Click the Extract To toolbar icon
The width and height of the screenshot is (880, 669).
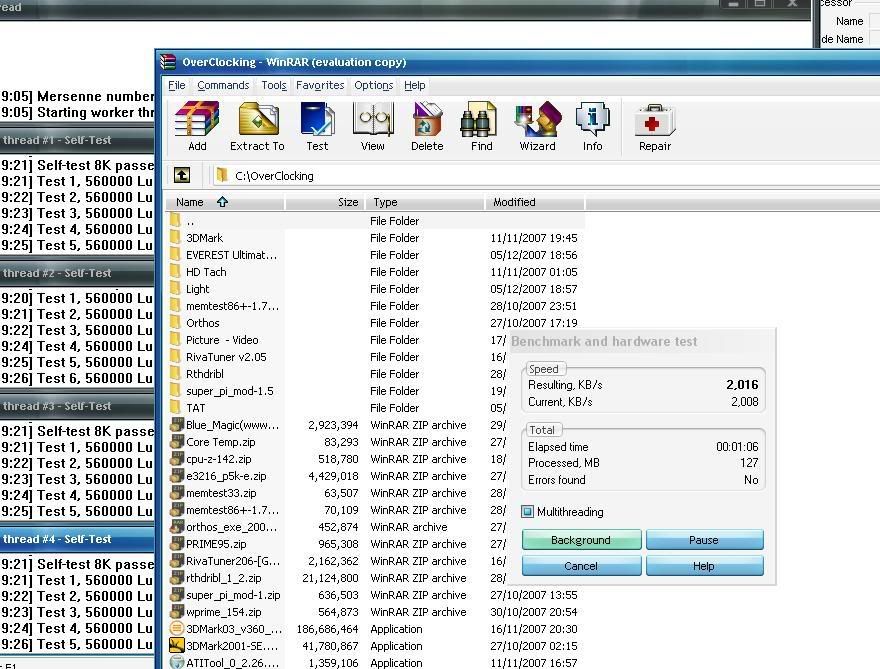258,119
